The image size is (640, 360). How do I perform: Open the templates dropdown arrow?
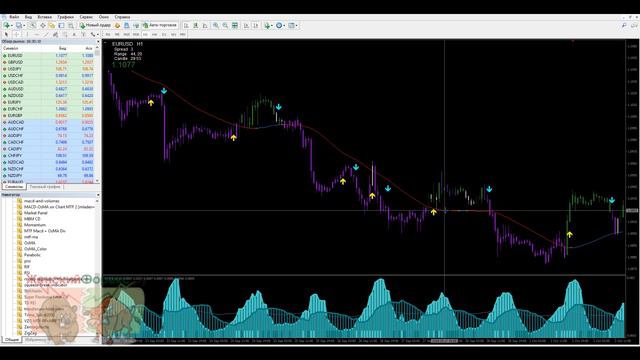[x=297, y=26]
